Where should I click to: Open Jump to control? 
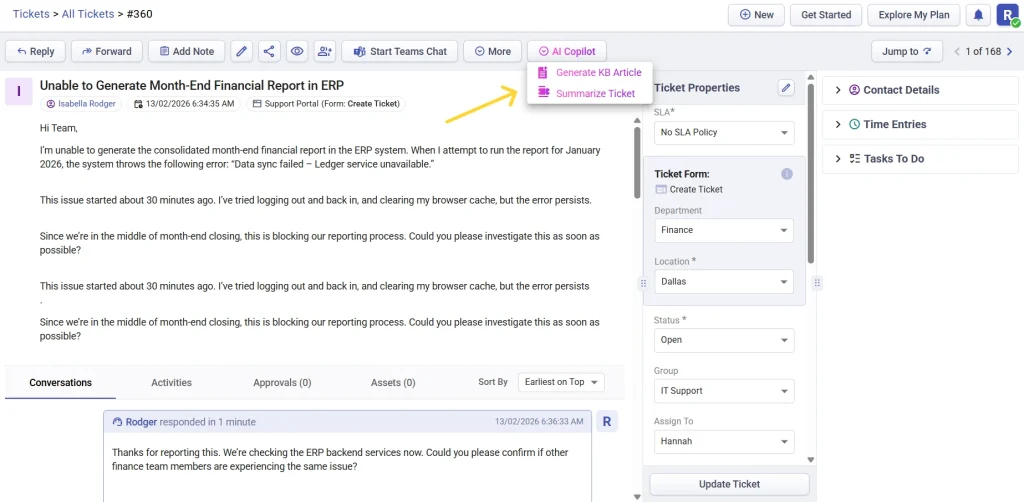907,52
